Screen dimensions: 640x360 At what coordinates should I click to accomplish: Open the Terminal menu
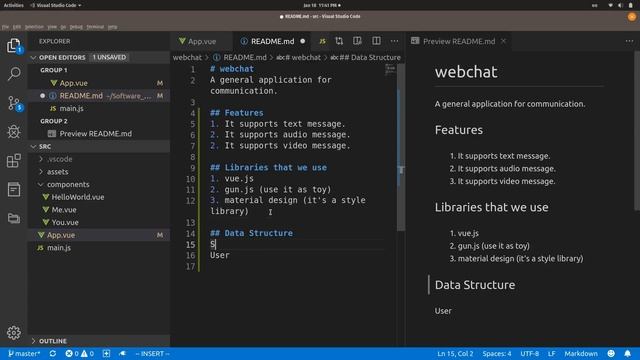click(95, 27)
